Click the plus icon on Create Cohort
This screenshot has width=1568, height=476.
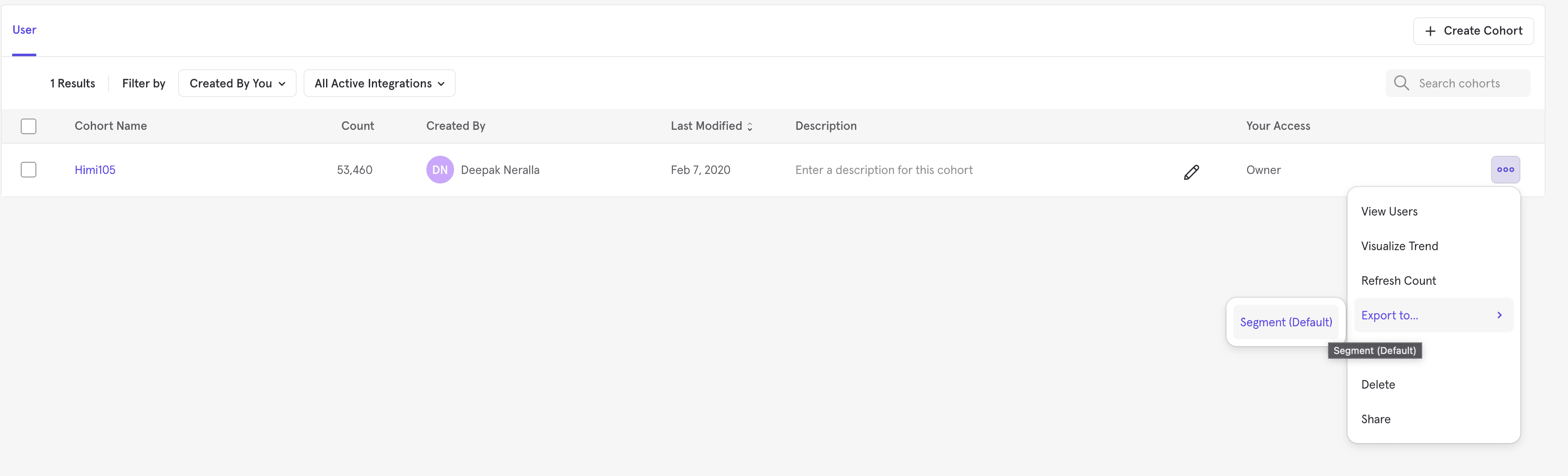pyautogui.click(x=1430, y=31)
